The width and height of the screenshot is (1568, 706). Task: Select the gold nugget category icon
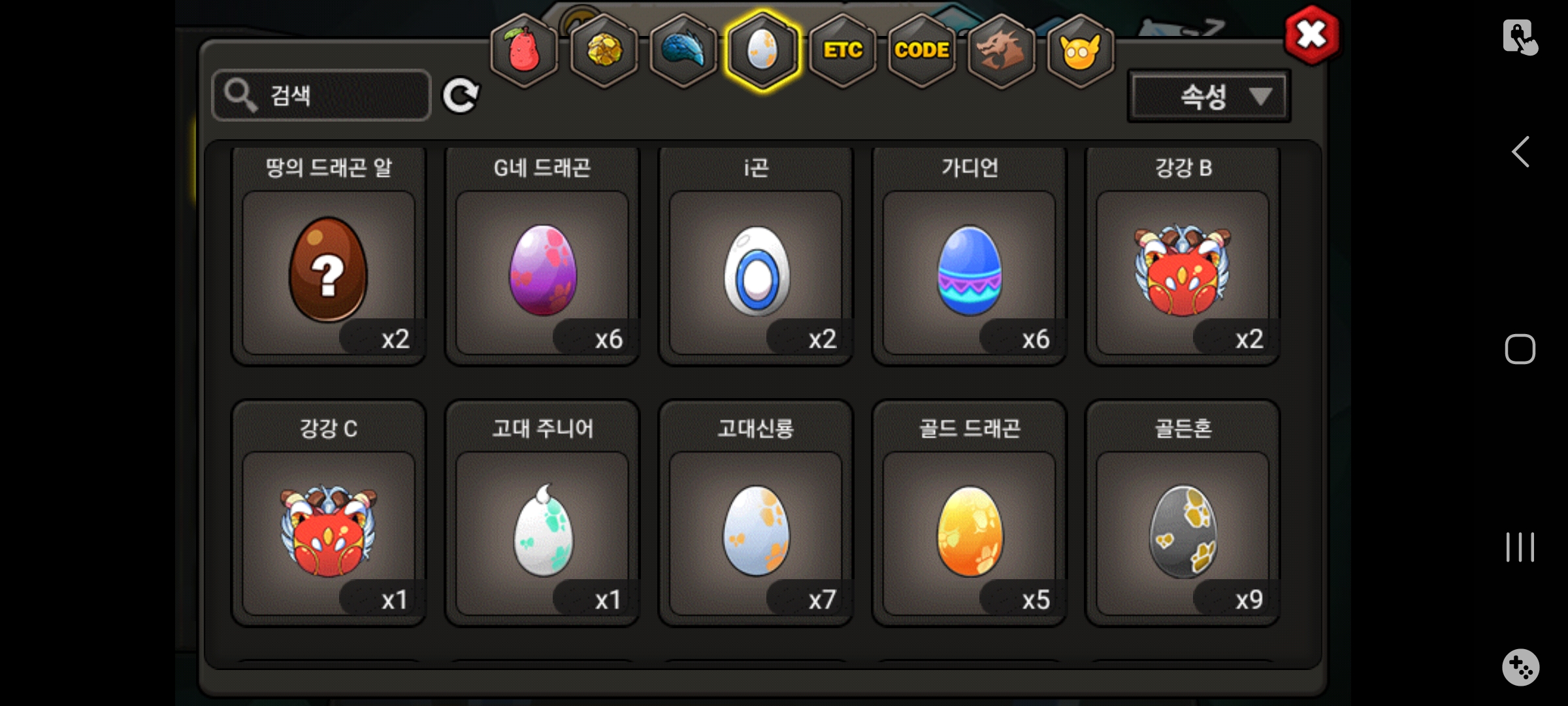coord(604,50)
